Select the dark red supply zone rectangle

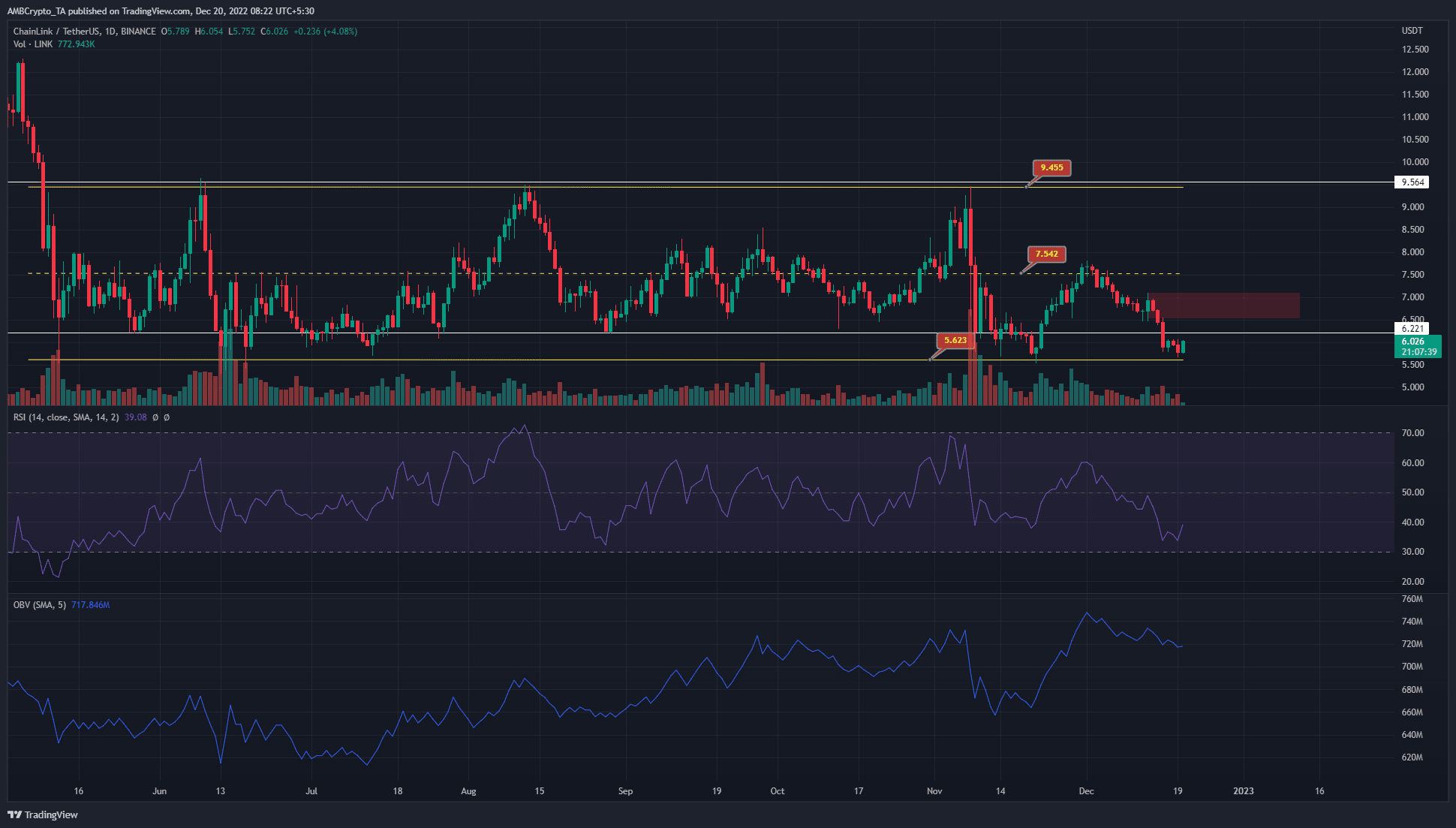(x=1223, y=306)
